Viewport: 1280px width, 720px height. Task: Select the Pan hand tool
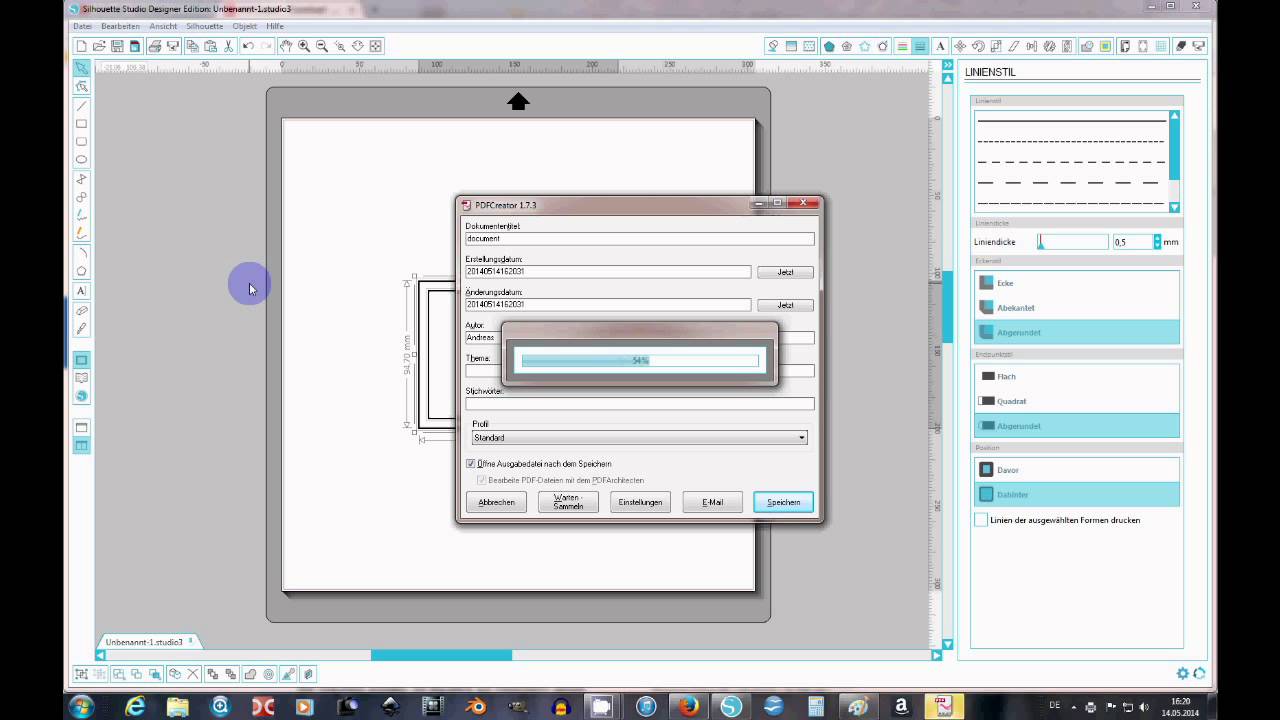pos(286,46)
